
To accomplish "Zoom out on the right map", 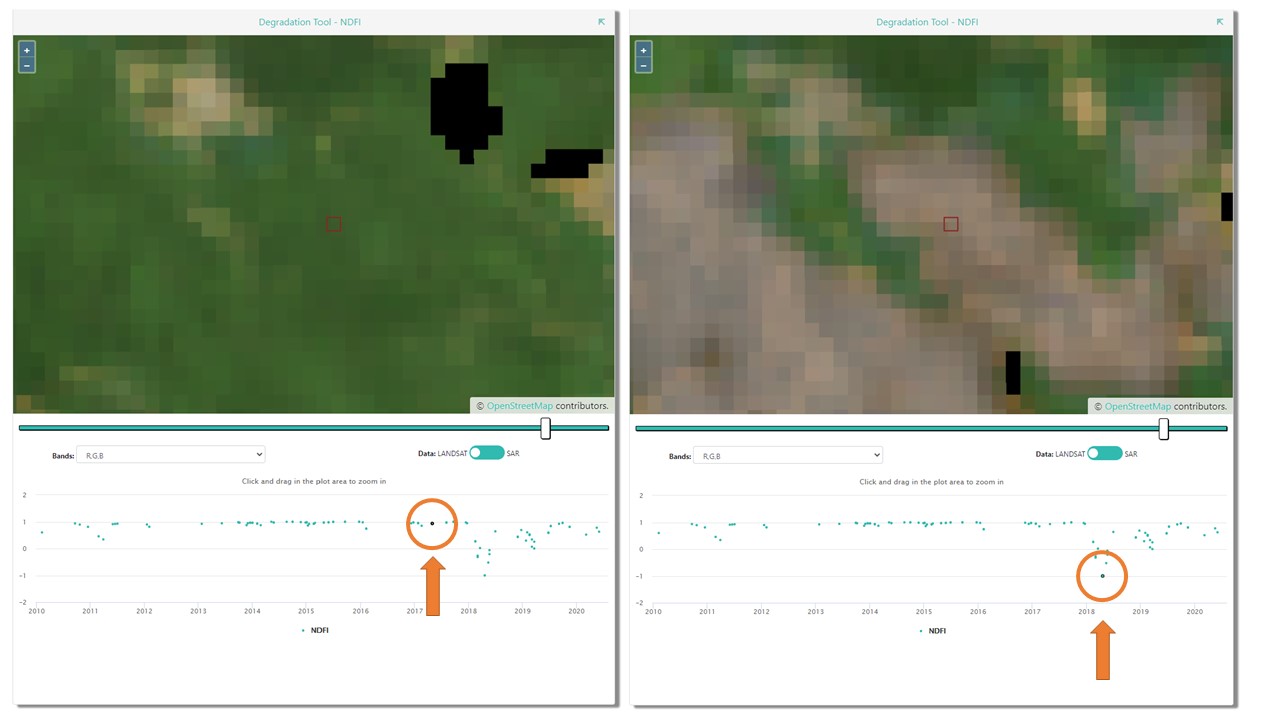I will [x=643, y=67].
